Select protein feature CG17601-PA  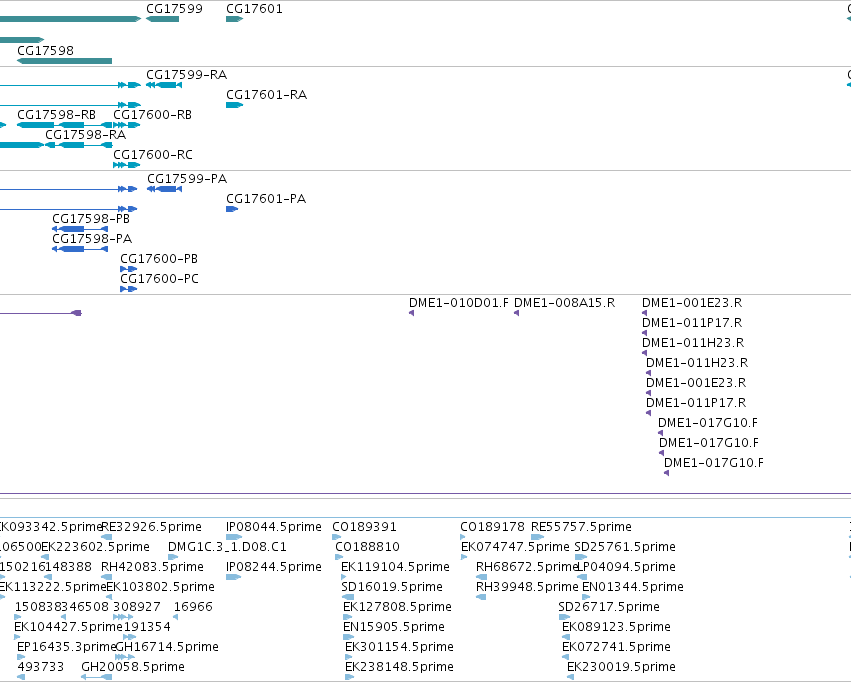coord(232,209)
